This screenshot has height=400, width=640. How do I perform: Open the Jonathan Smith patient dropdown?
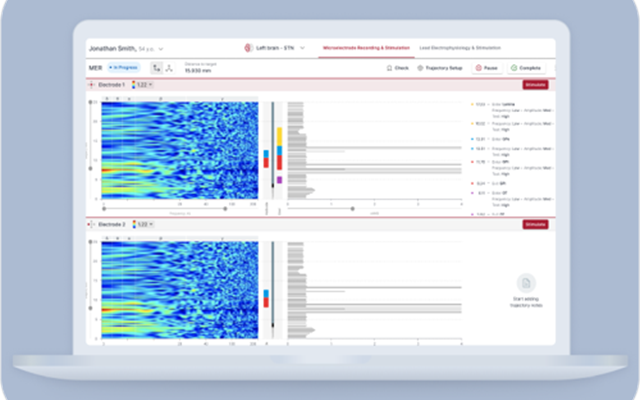126,49
